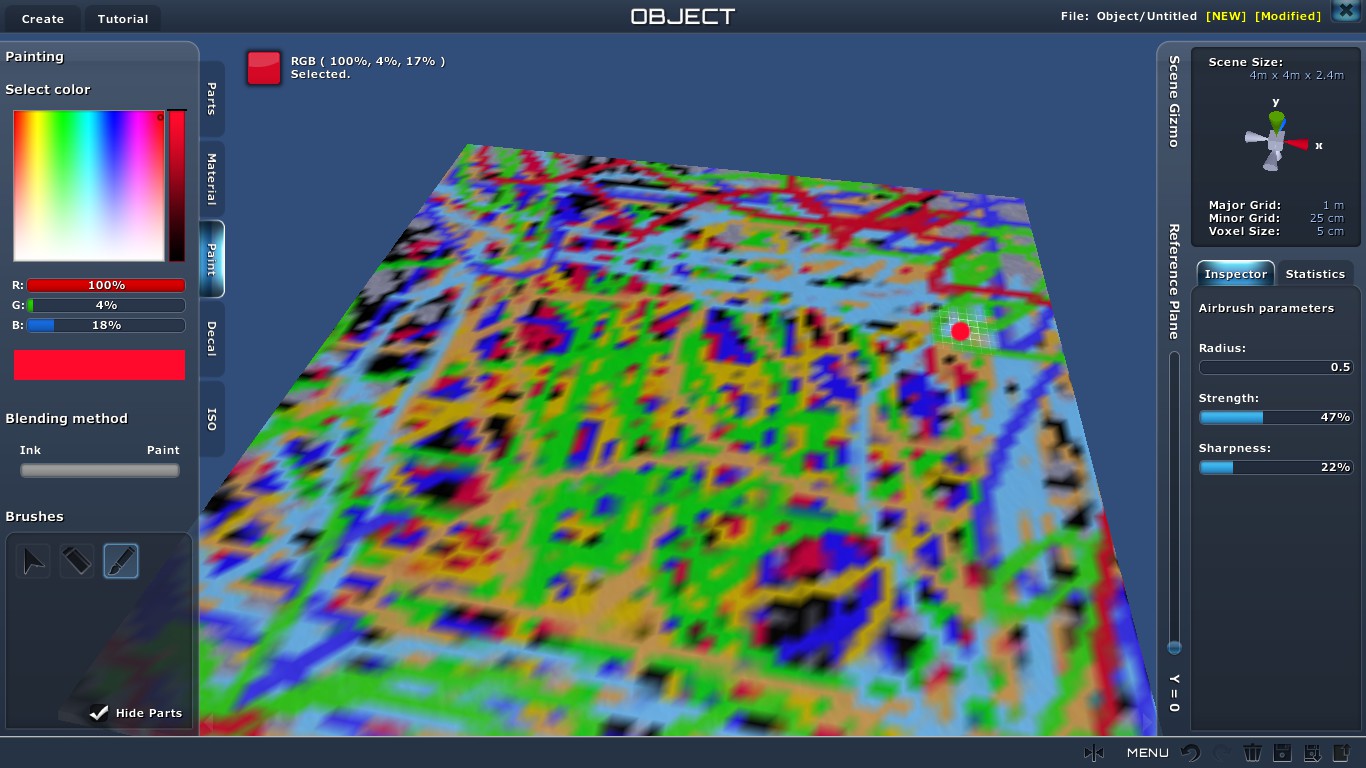Click the undo arrow icon
The image size is (1366, 768).
click(1190, 753)
